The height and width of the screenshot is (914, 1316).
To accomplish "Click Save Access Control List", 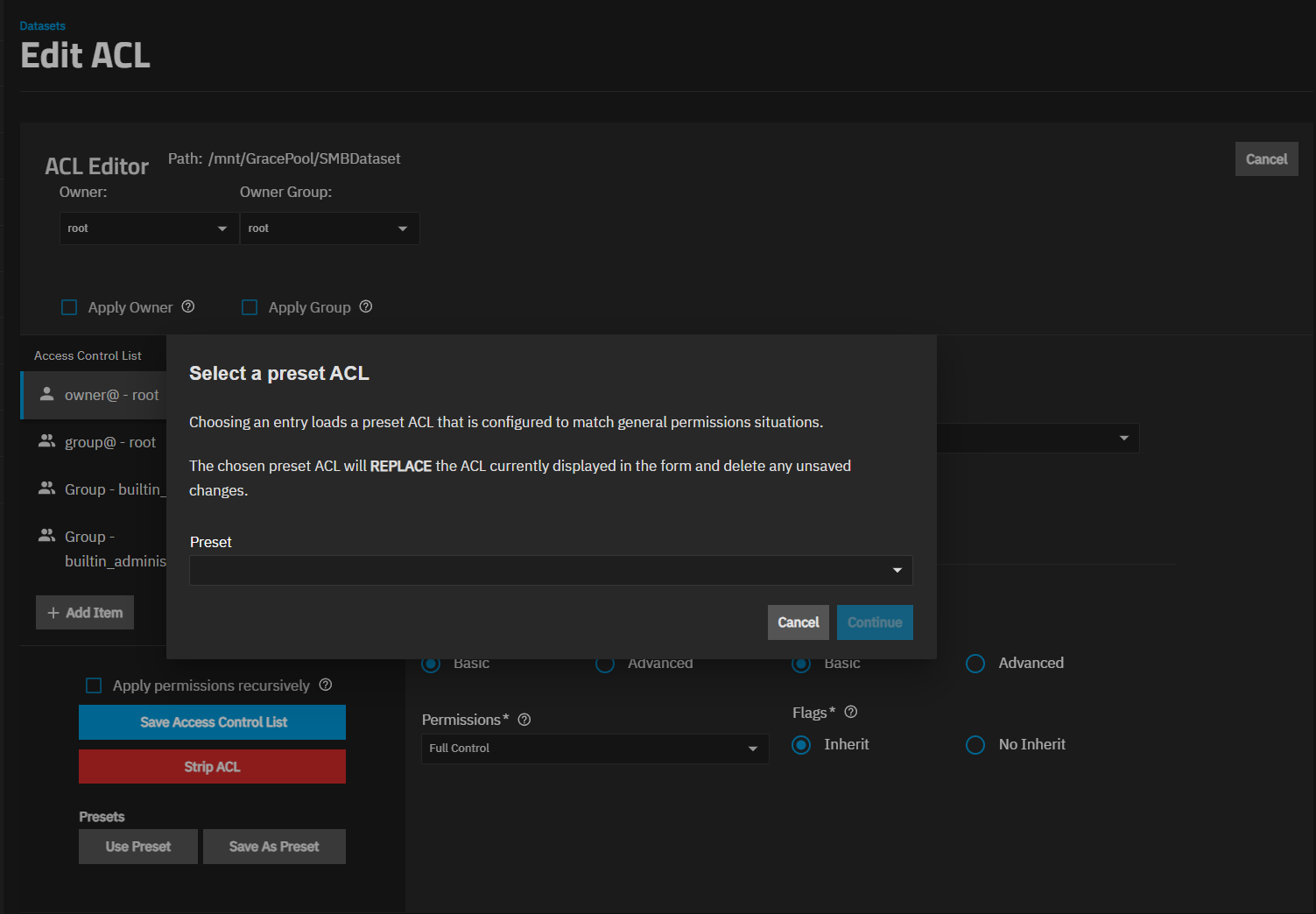I will tap(212, 722).
